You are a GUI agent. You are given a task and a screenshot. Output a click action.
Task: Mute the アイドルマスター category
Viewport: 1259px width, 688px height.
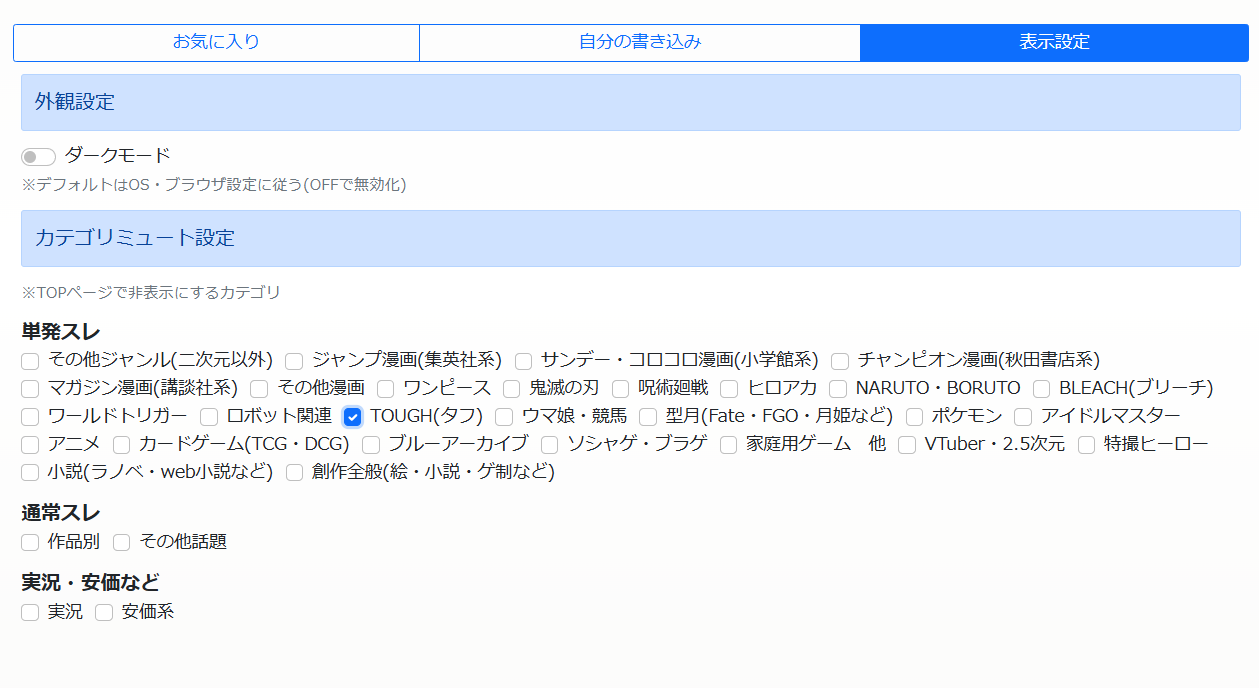pos(1023,417)
